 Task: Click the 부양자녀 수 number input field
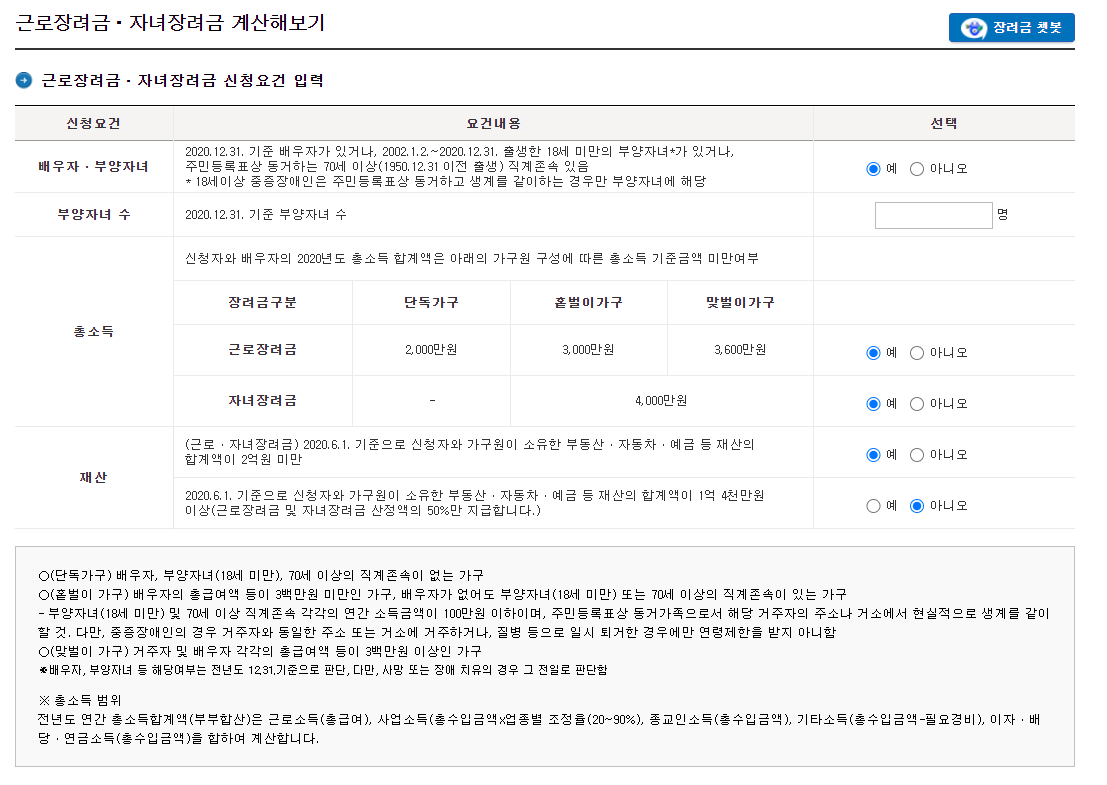[x=933, y=214]
